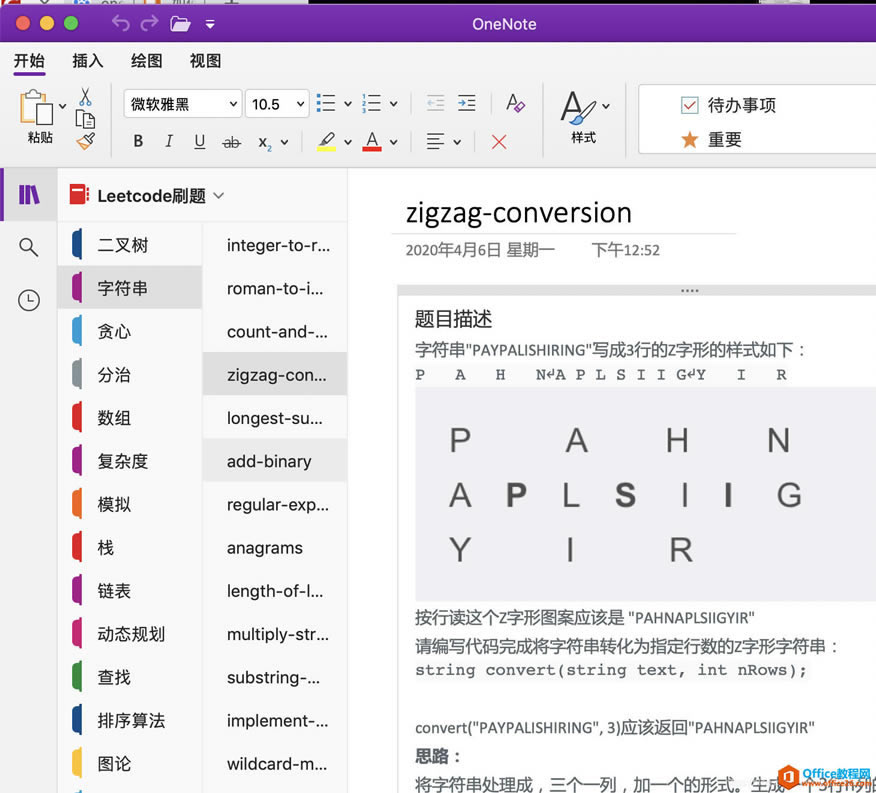Expand the Leetcode刷题 notebook chevron

pyautogui.click(x=220, y=196)
